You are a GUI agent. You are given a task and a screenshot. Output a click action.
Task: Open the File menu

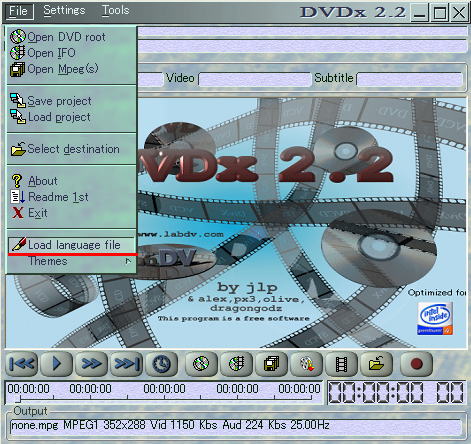(x=18, y=11)
